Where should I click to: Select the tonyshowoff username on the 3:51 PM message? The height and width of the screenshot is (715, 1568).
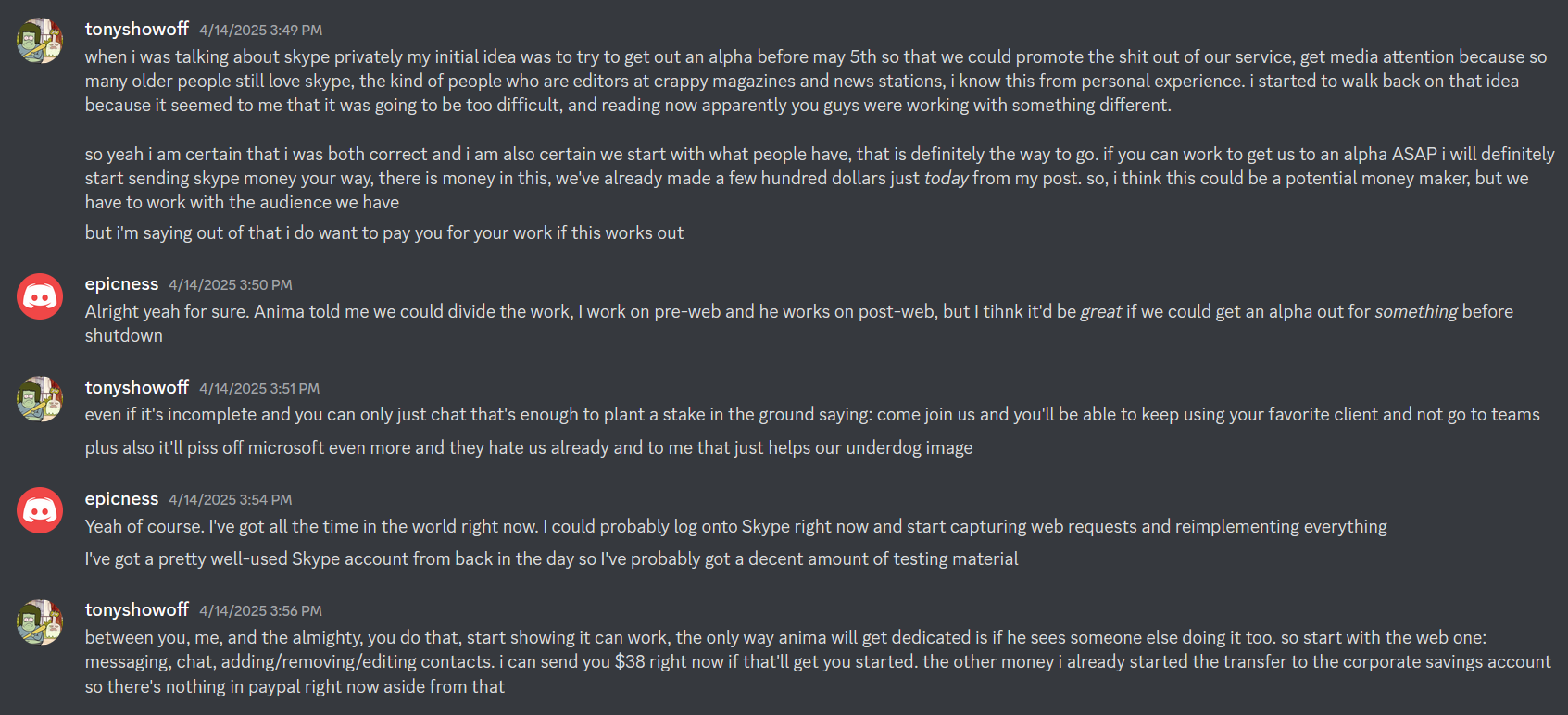tap(137, 388)
